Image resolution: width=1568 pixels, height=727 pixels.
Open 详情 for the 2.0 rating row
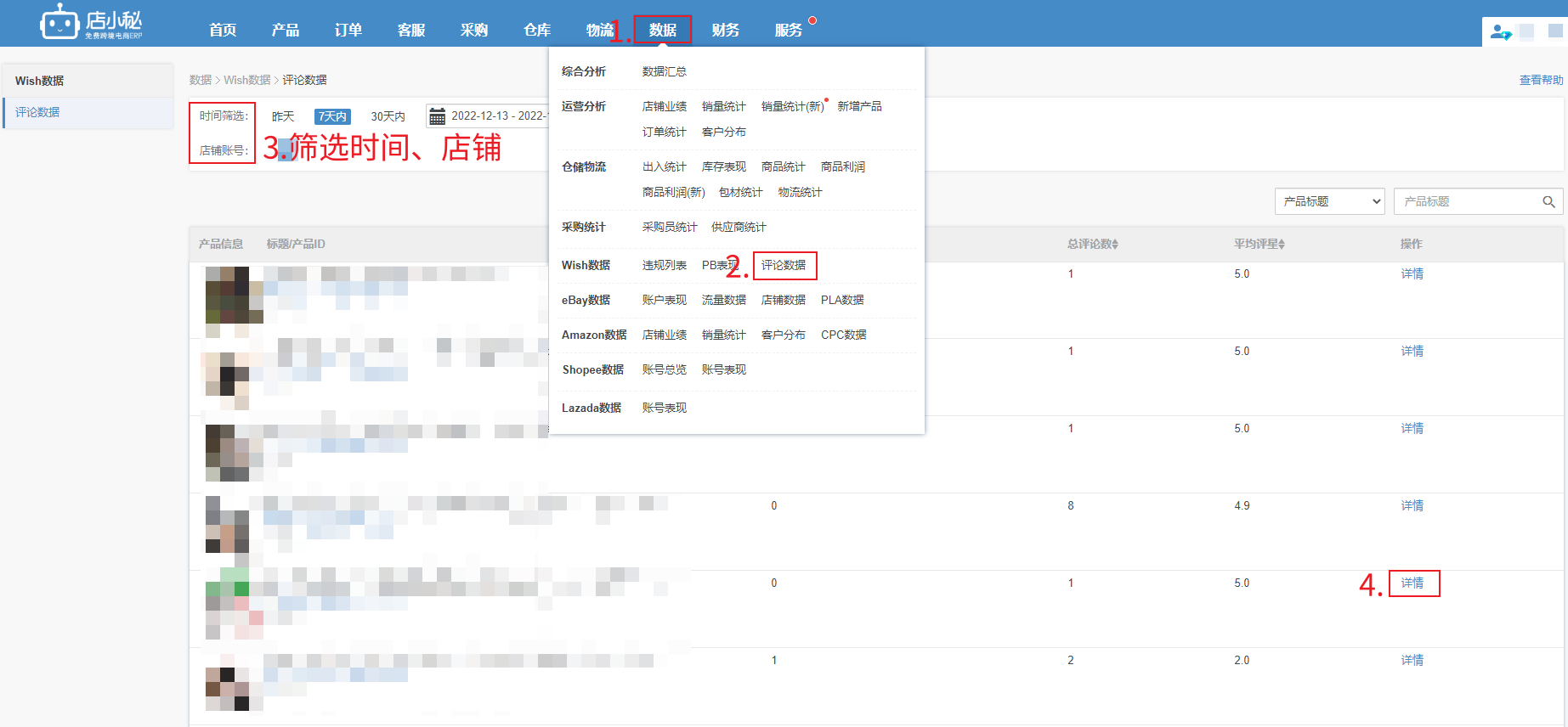click(1412, 660)
